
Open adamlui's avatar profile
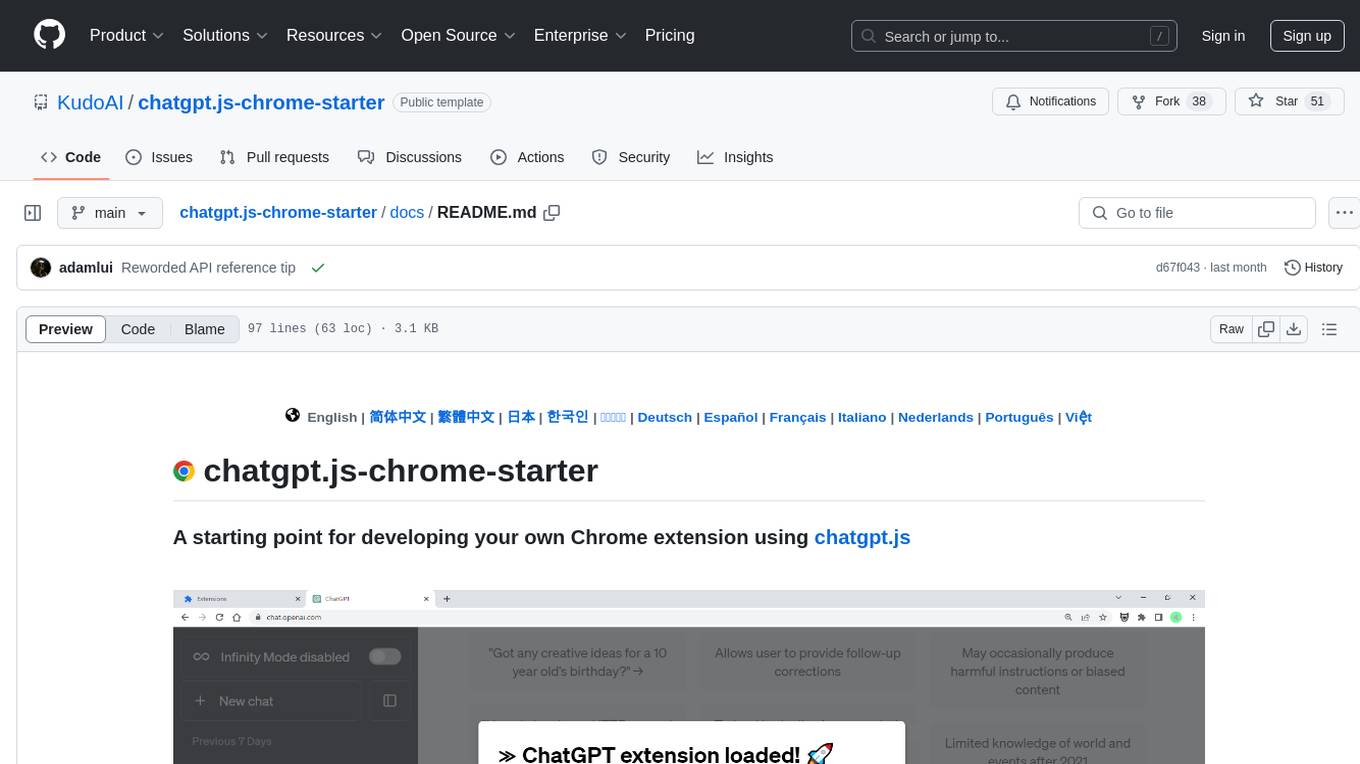41,268
